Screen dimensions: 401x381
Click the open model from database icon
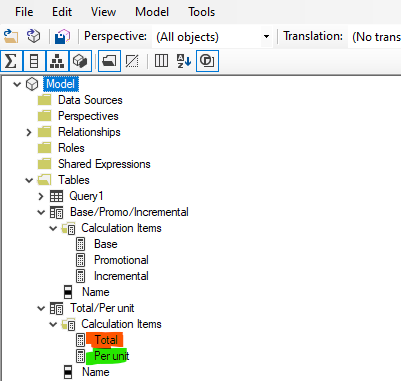click(34, 36)
